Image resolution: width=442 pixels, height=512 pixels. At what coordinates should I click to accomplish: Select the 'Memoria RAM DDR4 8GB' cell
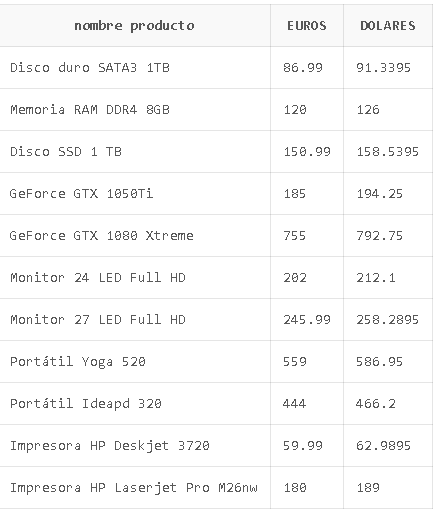coord(134,110)
